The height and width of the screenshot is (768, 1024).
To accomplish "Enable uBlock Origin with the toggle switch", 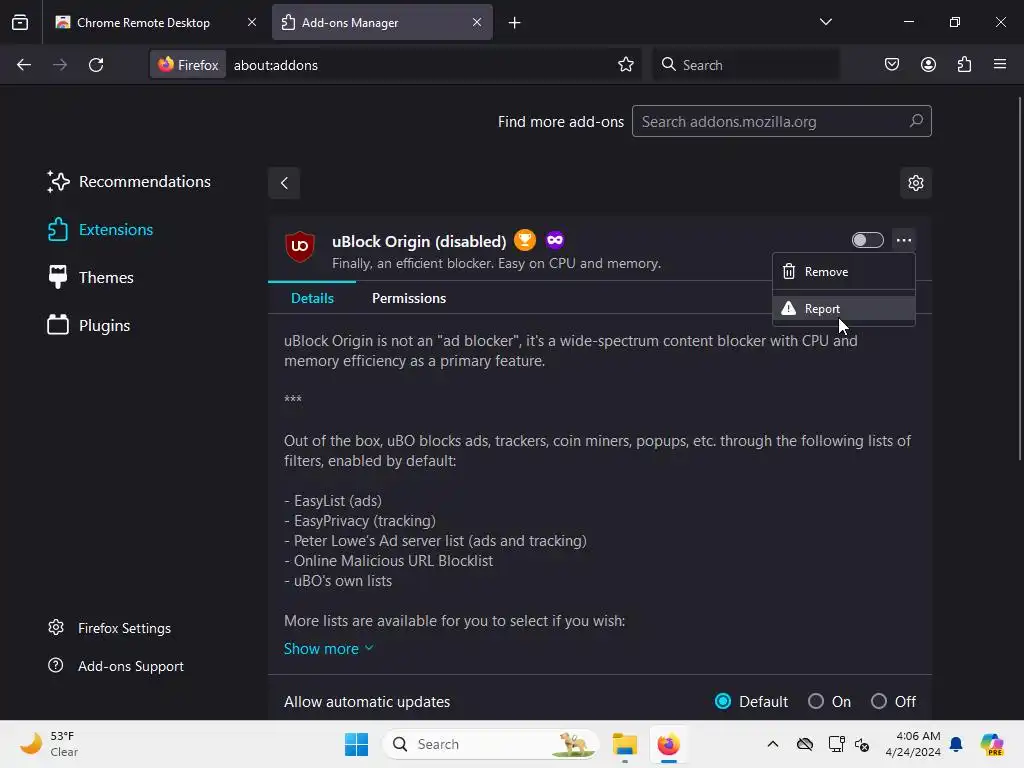I will click(867, 240).
